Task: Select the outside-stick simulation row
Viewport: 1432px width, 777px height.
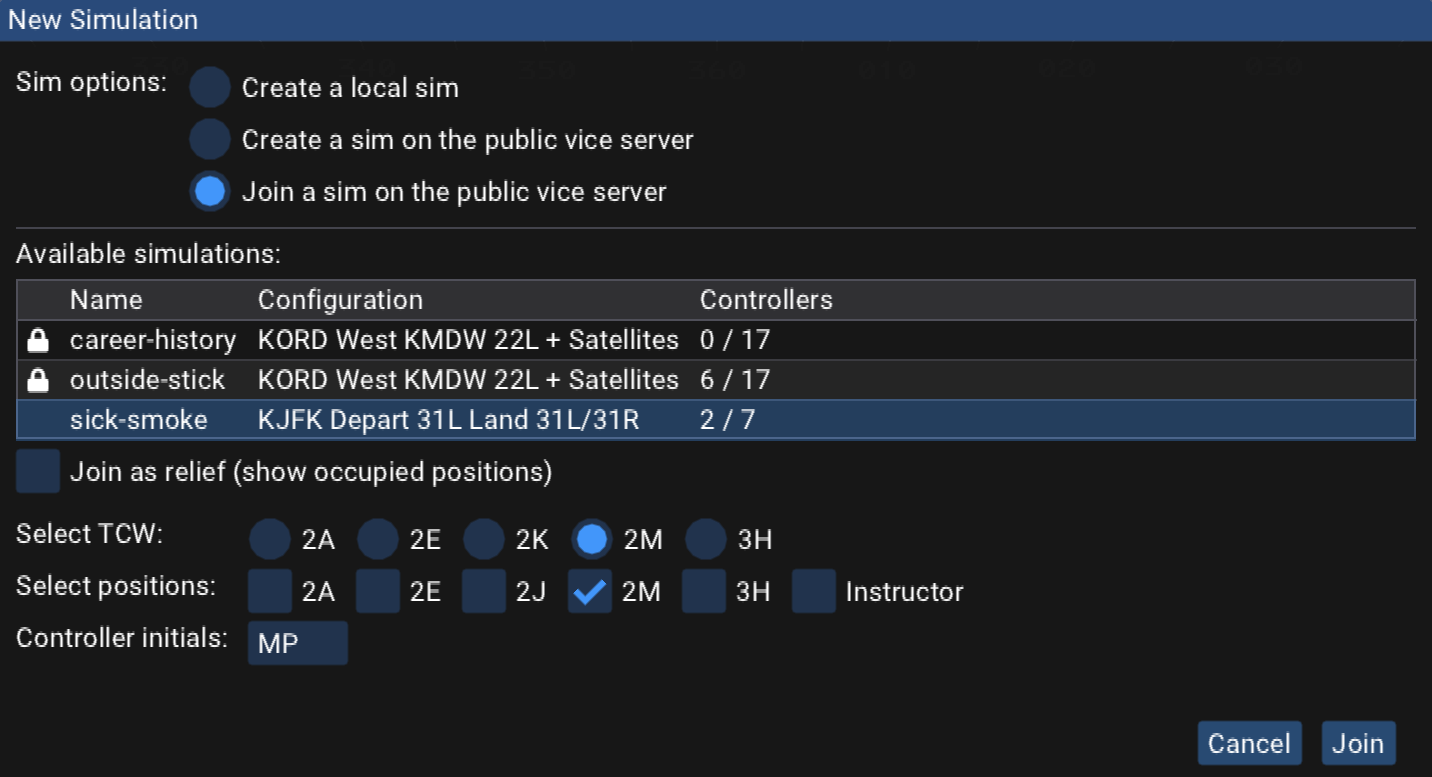Action: tap(400, 380)
